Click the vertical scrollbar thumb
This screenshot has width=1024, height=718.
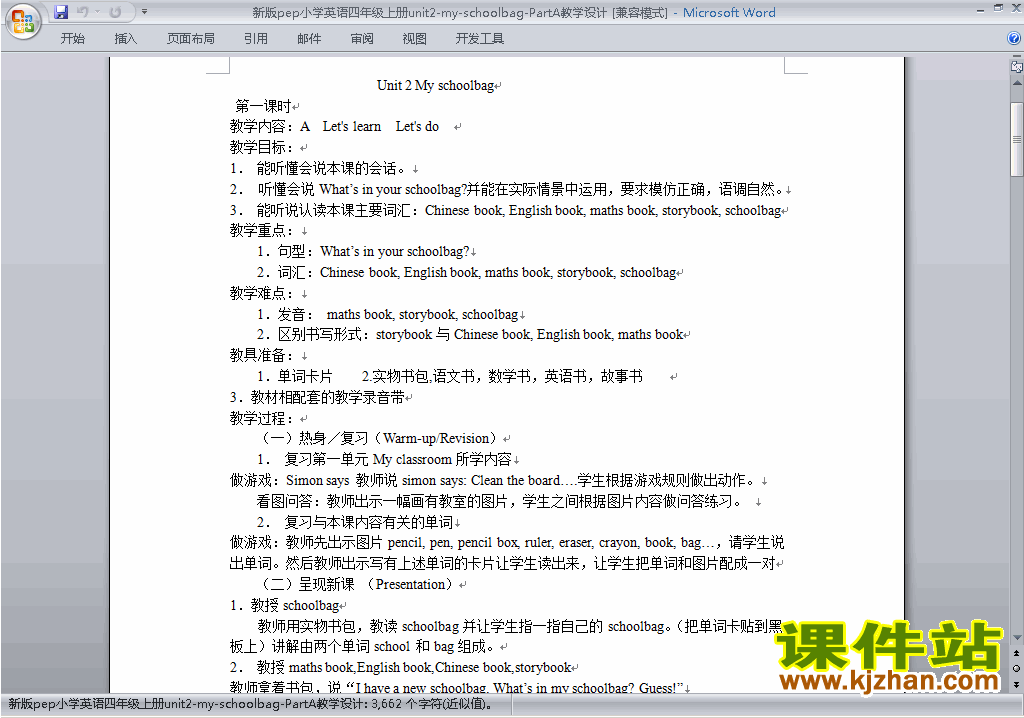pos(1016,139)
